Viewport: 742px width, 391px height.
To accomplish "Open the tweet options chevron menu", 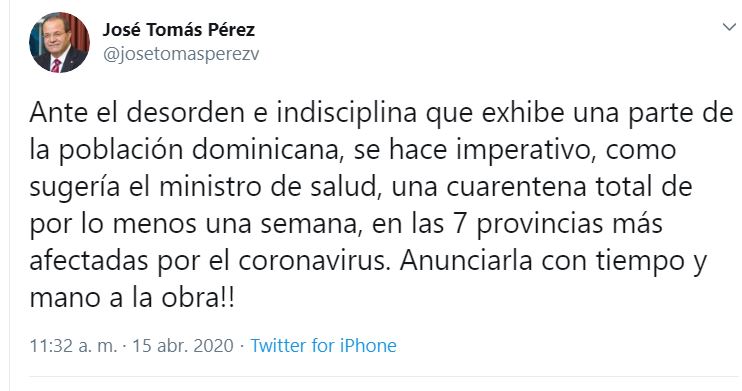I will coord(730,27).
